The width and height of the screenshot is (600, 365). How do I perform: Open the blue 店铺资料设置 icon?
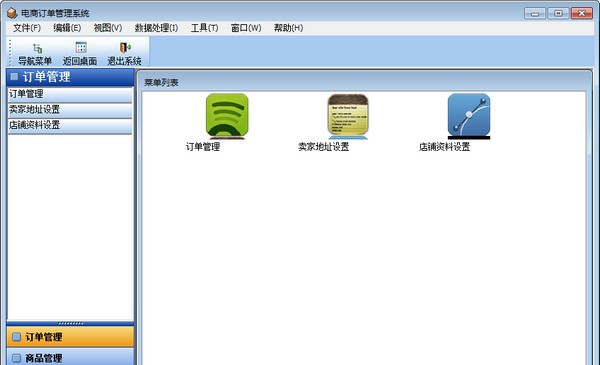[469, 116]
